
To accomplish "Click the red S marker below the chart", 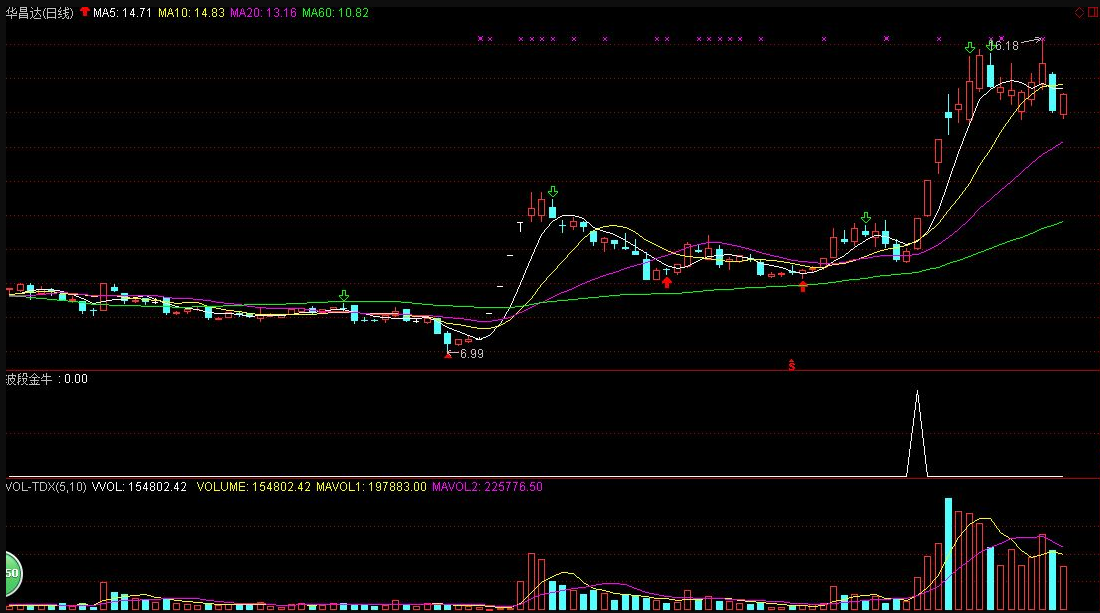I will (791, 365).
